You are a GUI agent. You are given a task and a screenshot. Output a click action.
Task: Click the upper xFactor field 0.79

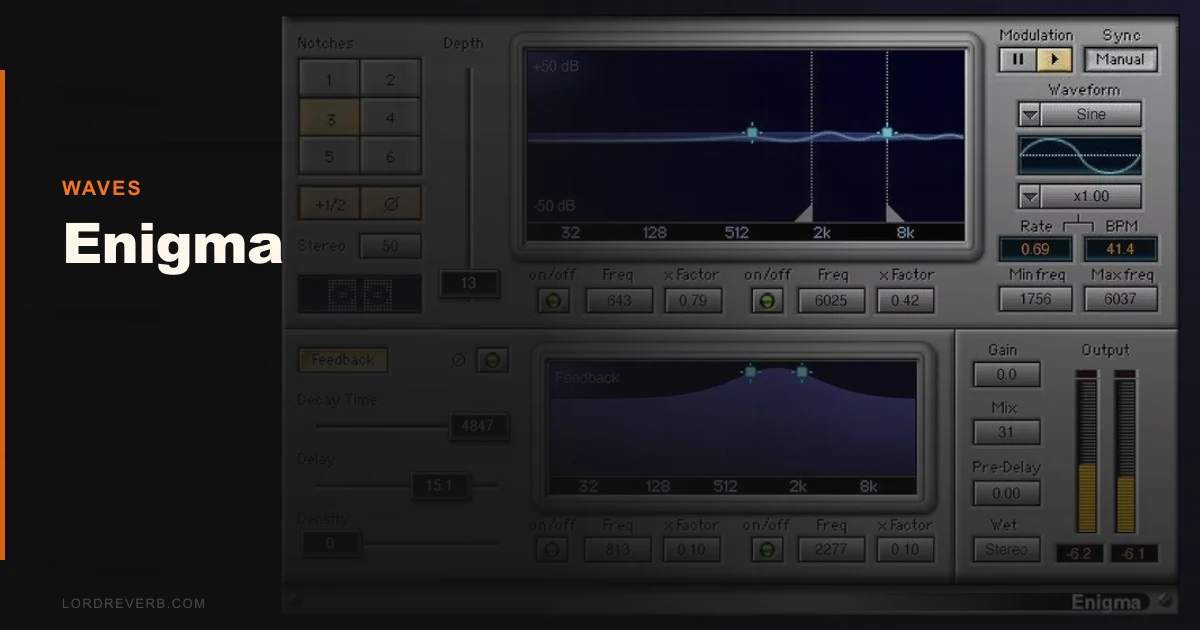[x=692, y=300]
